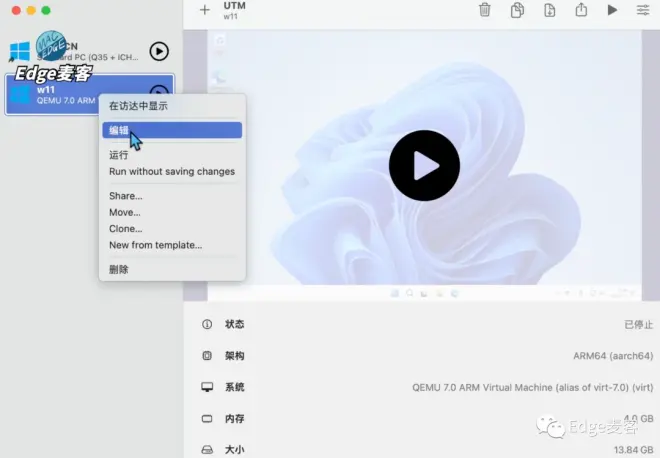Share the VM with the toolbar share icon
Viewport: 660px width, 458px height.
coord(581,9)
